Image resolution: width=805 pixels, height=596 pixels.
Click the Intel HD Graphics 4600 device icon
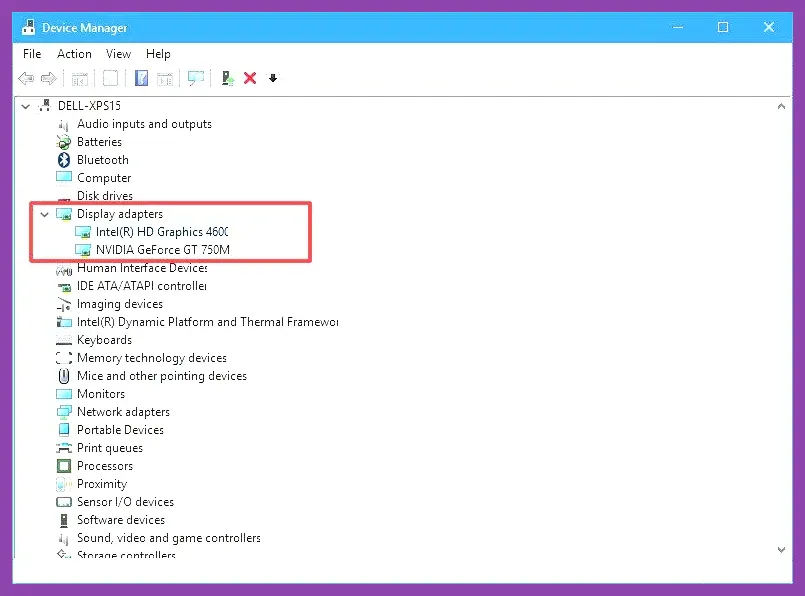click(83, 232)
